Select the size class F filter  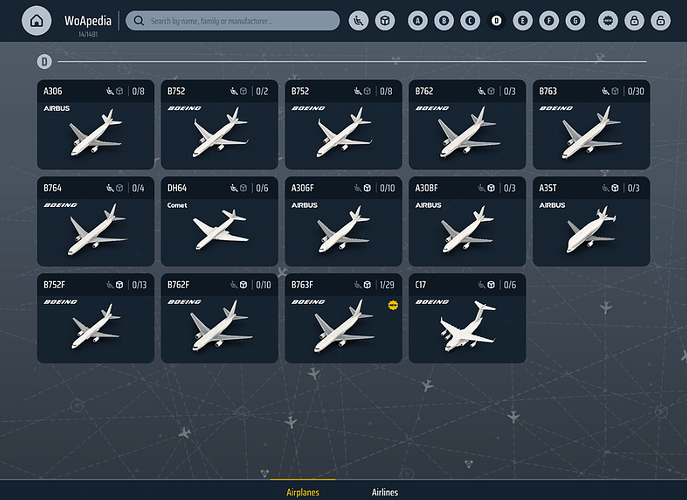(548, 20)
